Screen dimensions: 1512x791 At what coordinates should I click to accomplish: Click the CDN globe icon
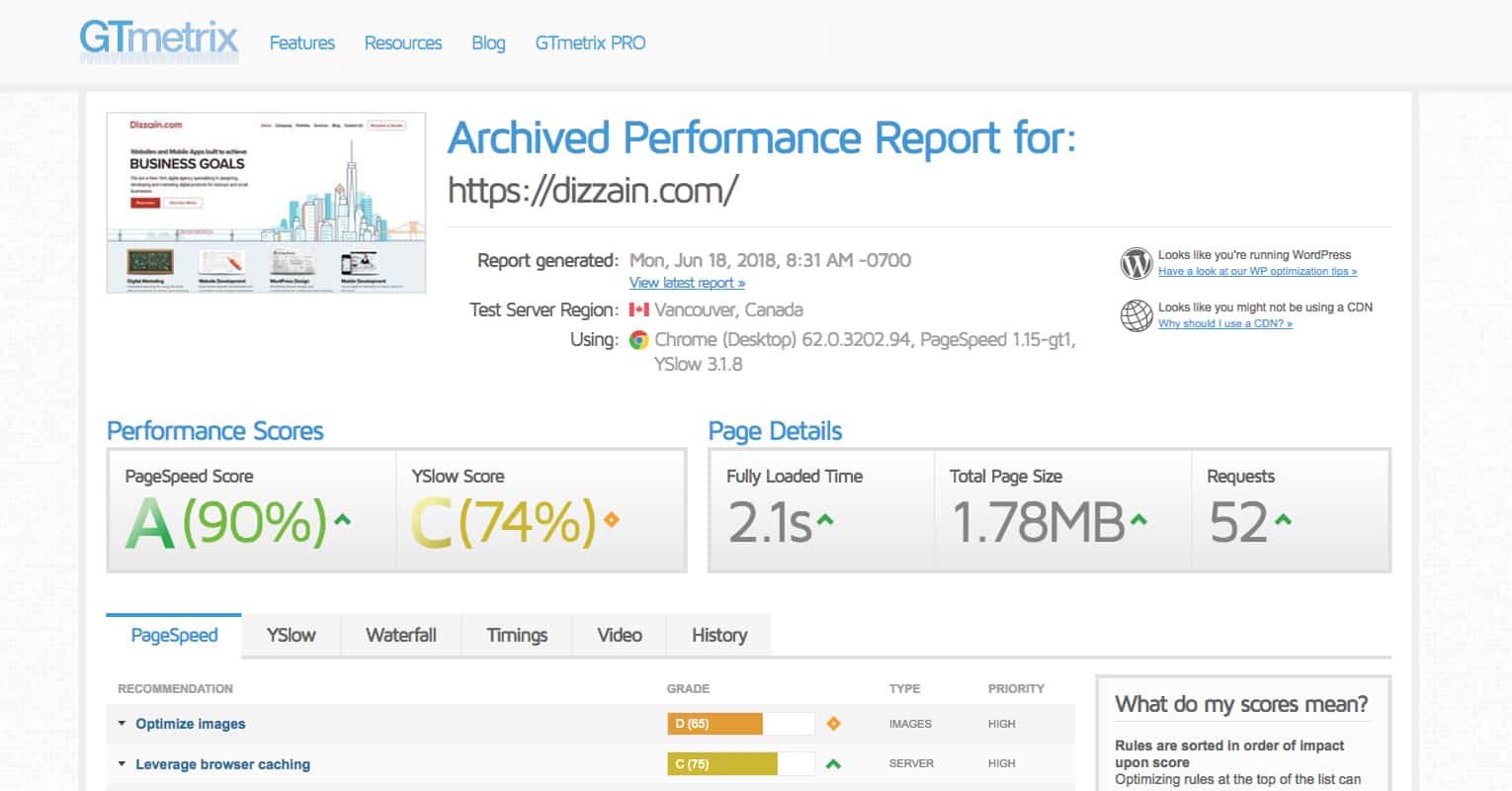tap(1136, 315)
